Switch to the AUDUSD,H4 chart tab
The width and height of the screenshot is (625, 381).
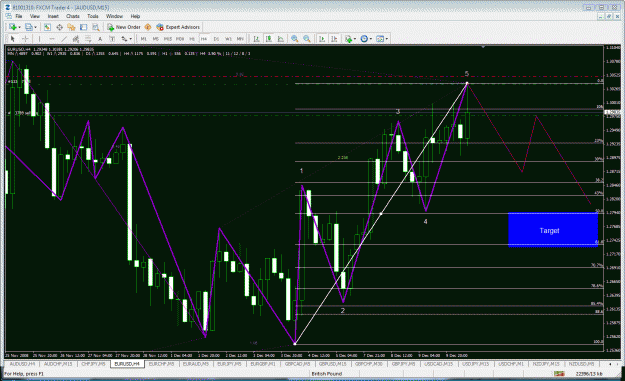pyautogui.click(x=22, y=364)
